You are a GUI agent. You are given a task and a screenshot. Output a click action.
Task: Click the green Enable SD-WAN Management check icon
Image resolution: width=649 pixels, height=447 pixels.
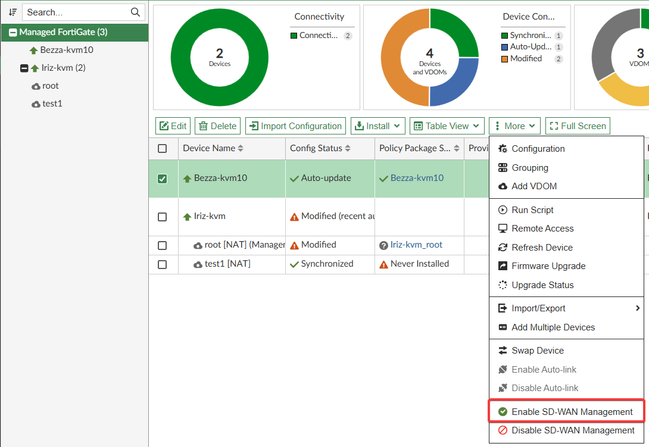coord(503,412)
